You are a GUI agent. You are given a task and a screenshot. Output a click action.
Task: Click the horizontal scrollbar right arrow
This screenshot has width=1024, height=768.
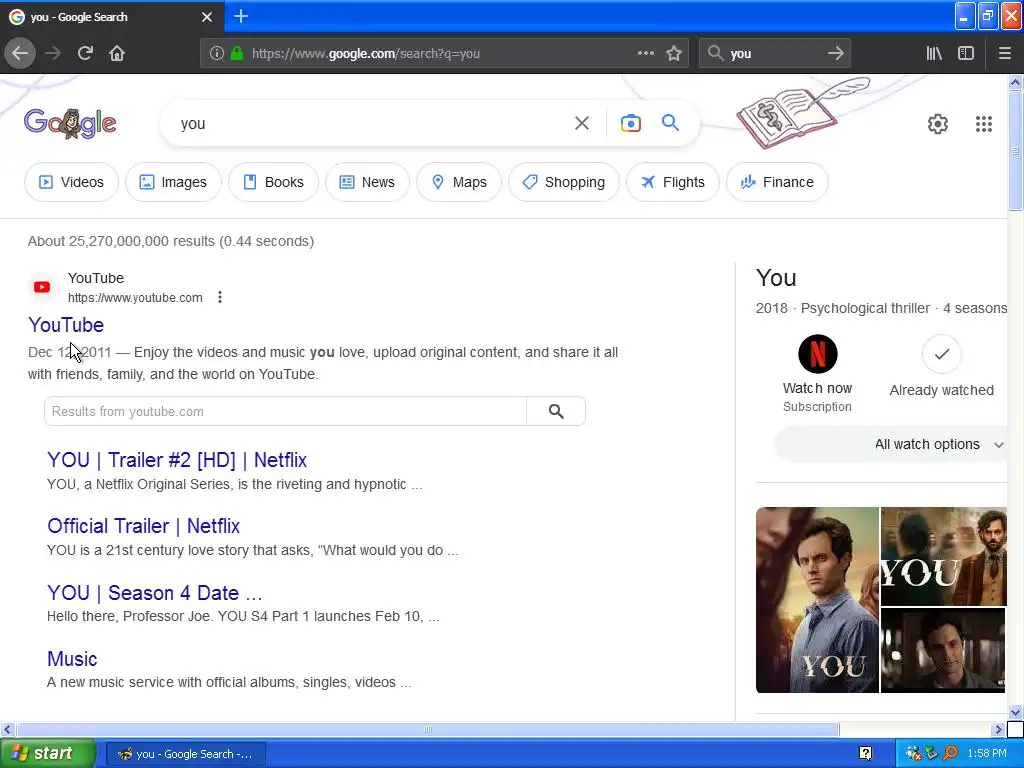click(998, 729)
